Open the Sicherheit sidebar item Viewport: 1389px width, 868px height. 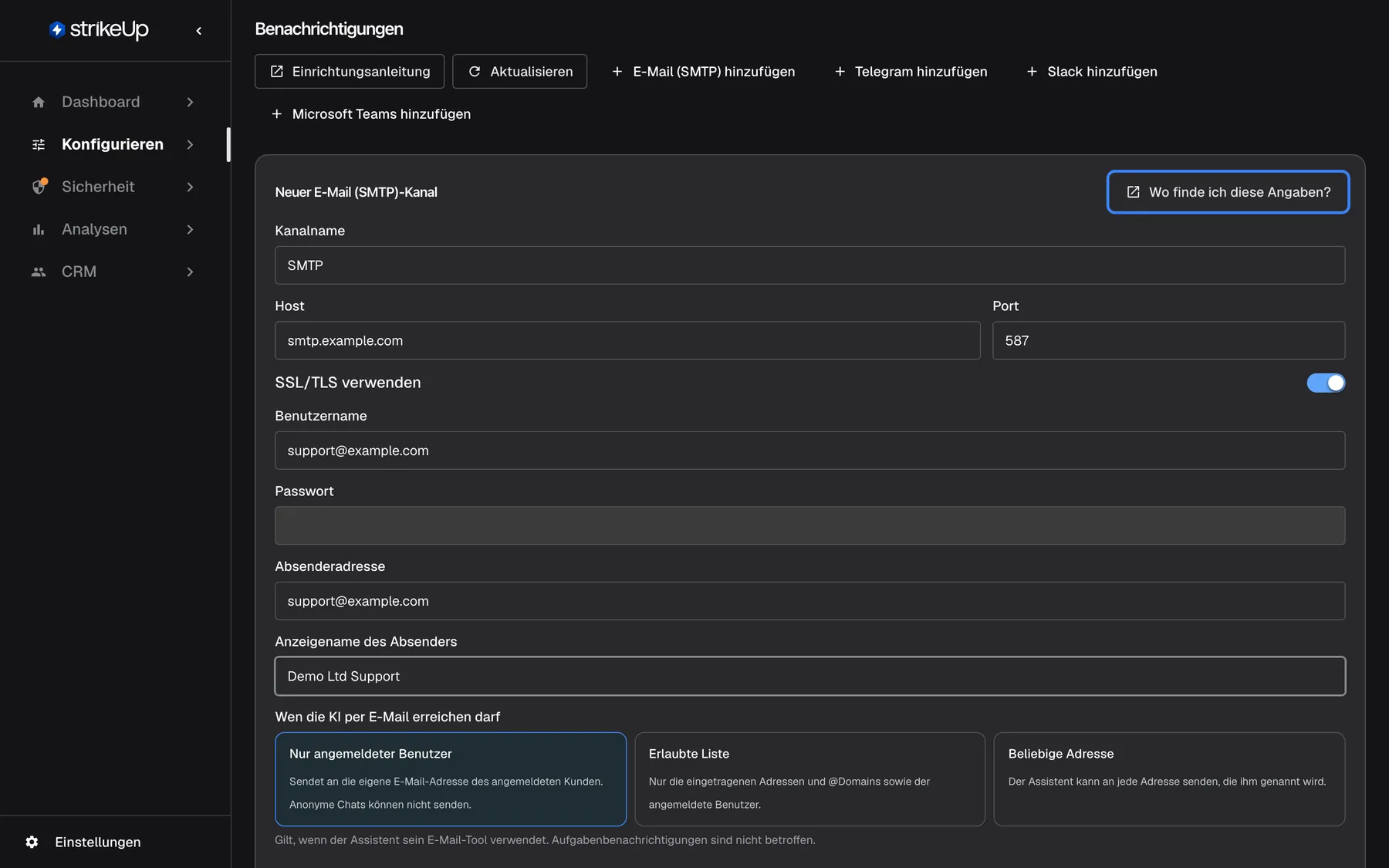pos(114,187)
